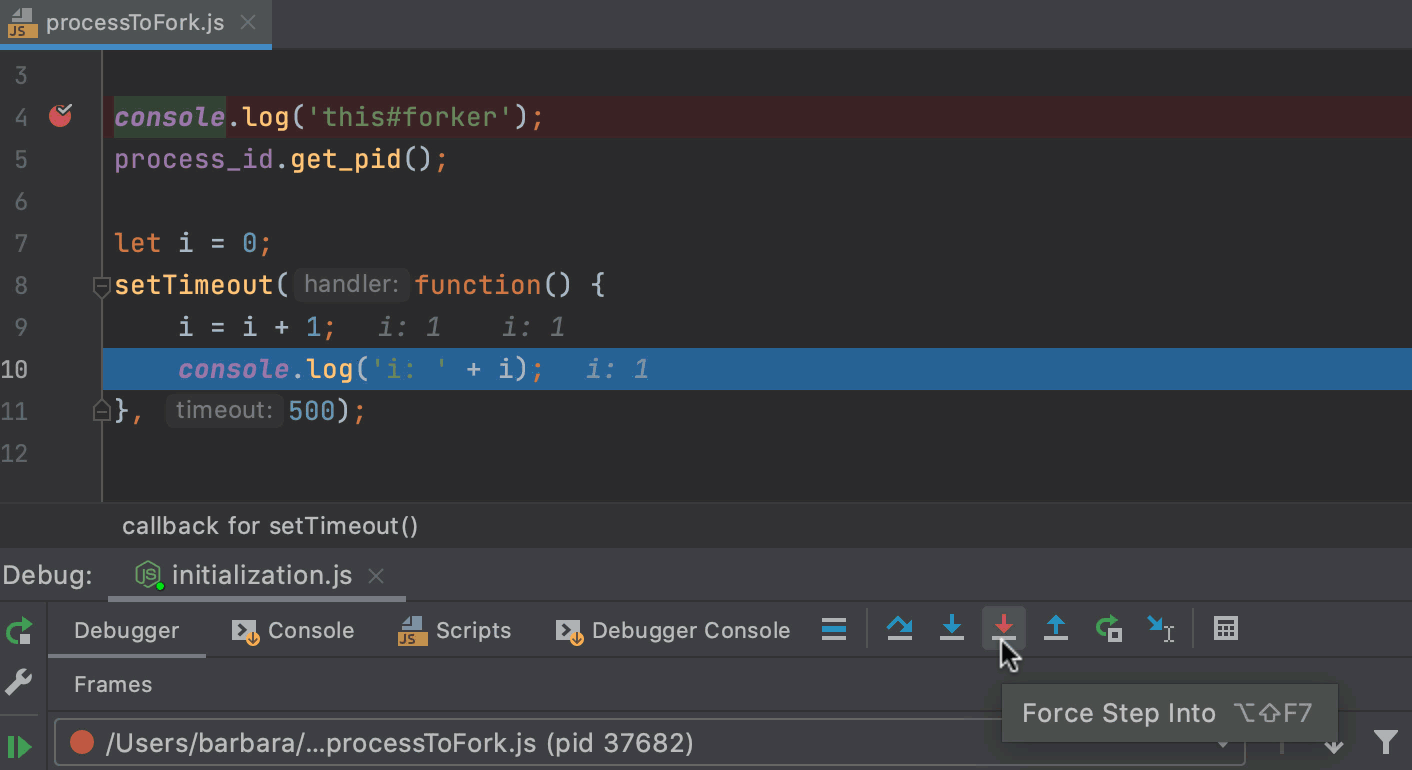Switch to the Debugger tab
The image size is (1412, 770).
127,630
